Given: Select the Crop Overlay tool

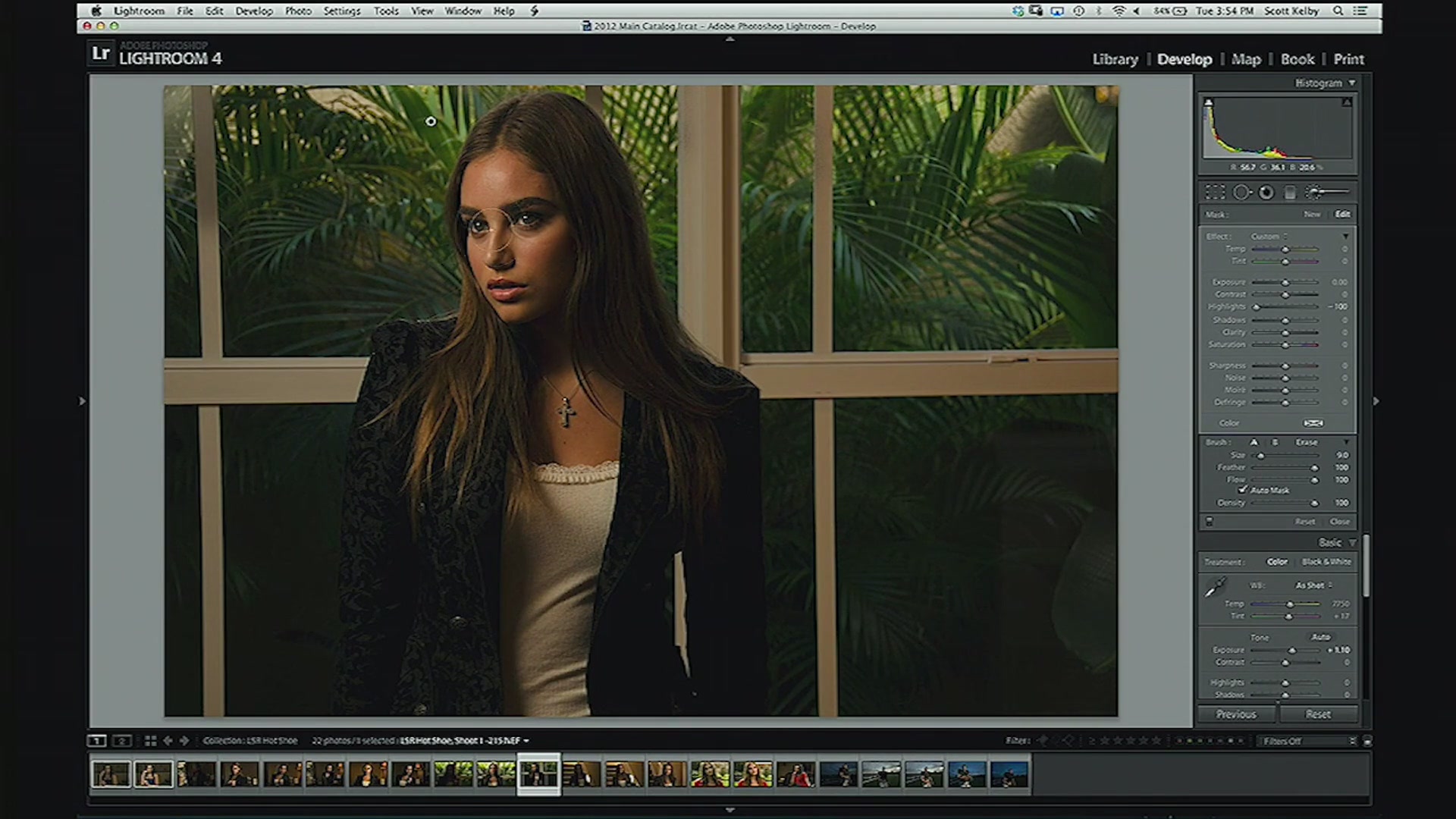Looking at the screenshot, I should pyautogui.click(x=1216, y=193).
